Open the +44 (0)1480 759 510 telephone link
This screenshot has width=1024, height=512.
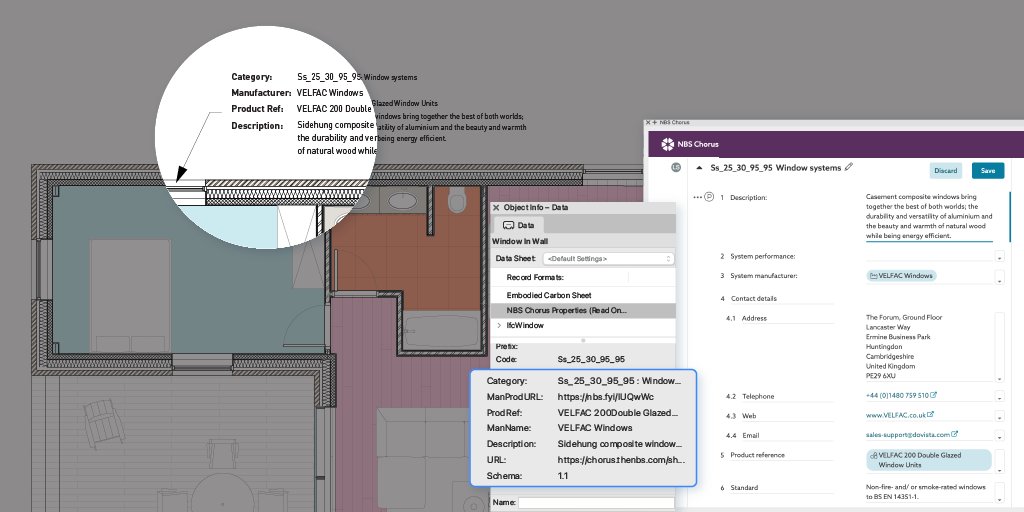[897, 395]
